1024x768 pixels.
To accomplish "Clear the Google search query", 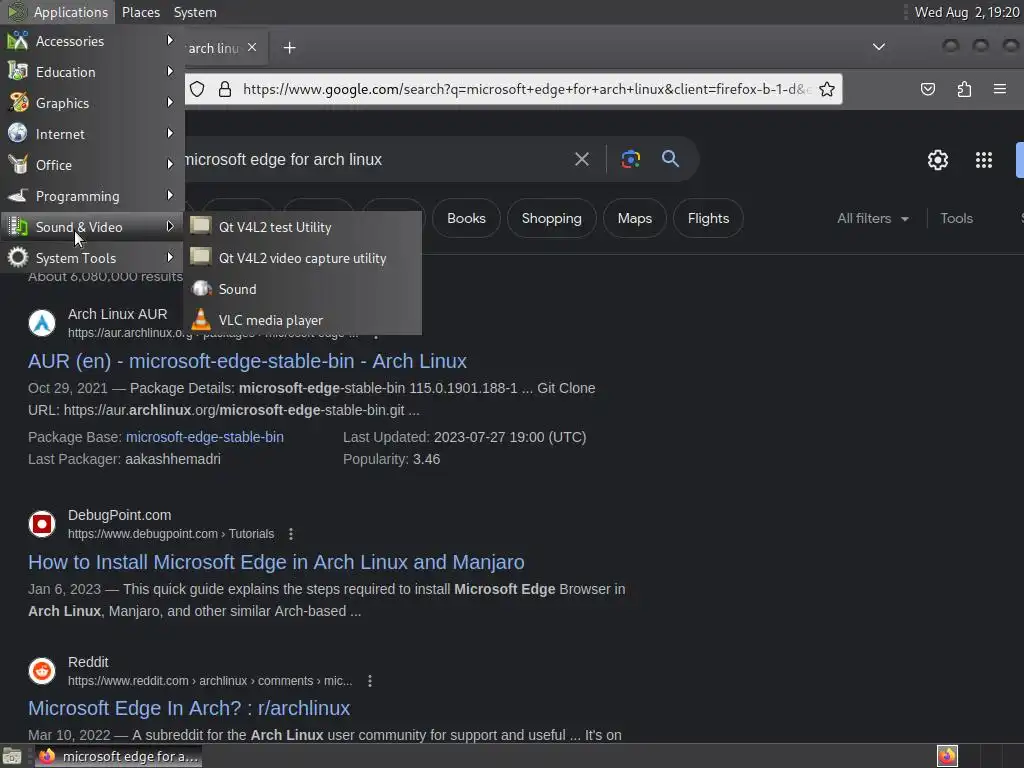I will coord(582,159).
